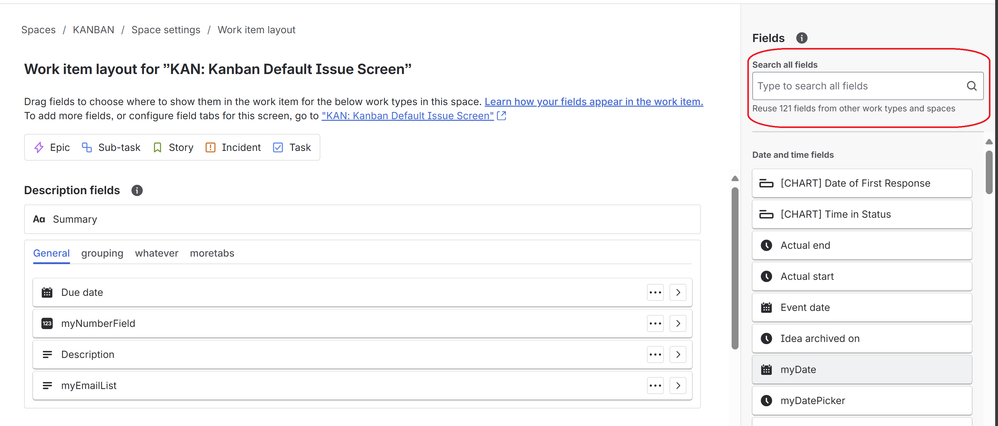Viewport: 998px width, 426px height.
Task: Open KAN: Kanban Default Issue Screen link
Action: [408, 116]
